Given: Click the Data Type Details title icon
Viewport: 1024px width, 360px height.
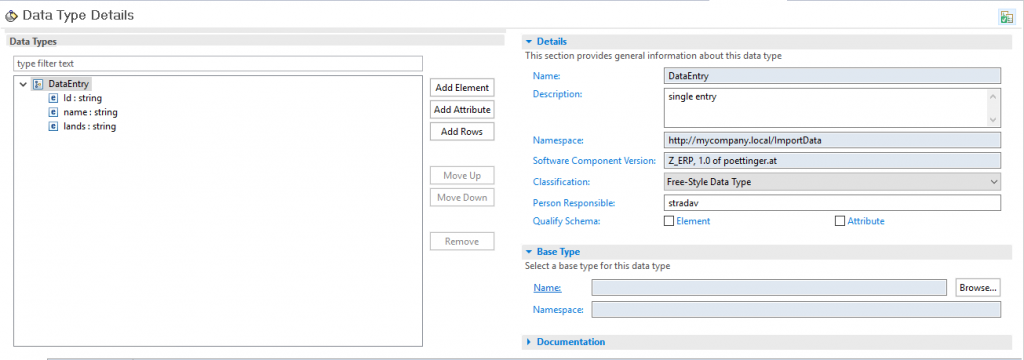Looking at the screenshot, I should [11, 16].
